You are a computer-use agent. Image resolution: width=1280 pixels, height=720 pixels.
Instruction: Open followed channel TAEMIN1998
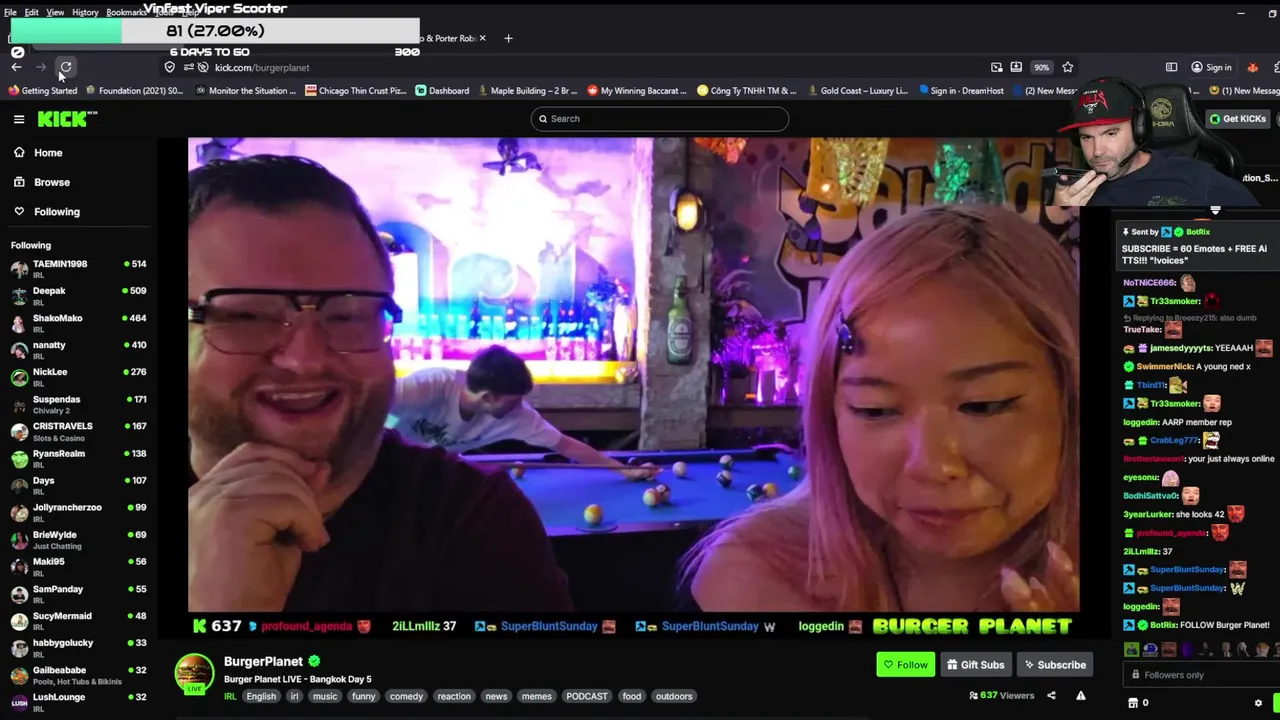pyautogui.click(x=78, y=269)
